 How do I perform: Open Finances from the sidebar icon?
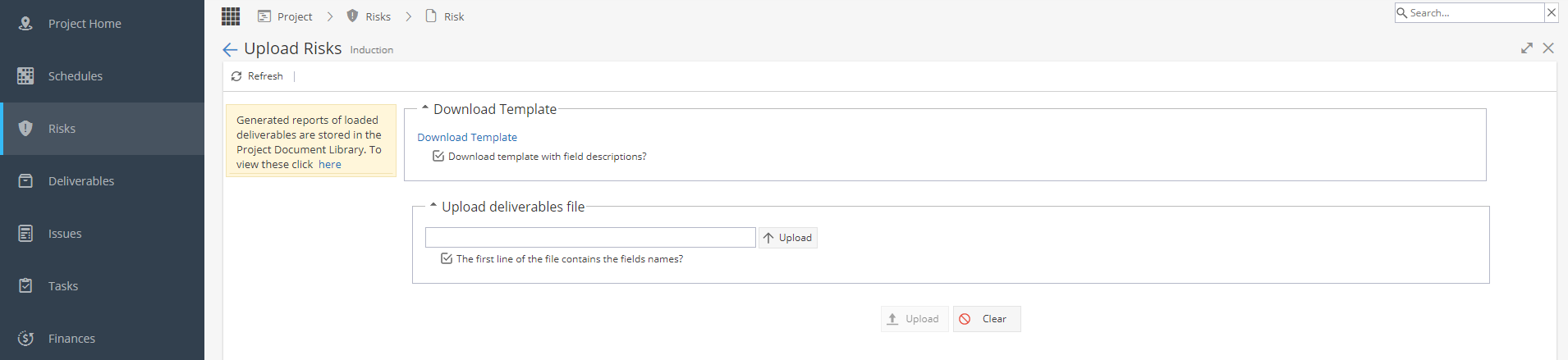click(x=25, y=339)
